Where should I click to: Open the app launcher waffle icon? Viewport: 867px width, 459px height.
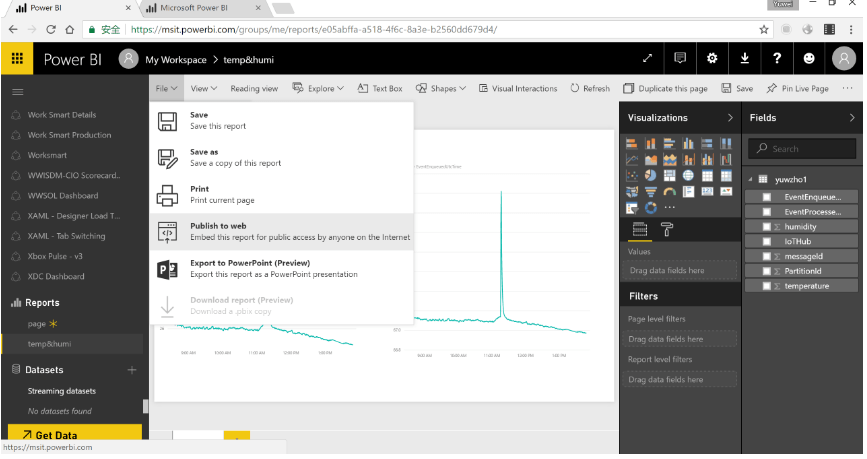[17, 59]
